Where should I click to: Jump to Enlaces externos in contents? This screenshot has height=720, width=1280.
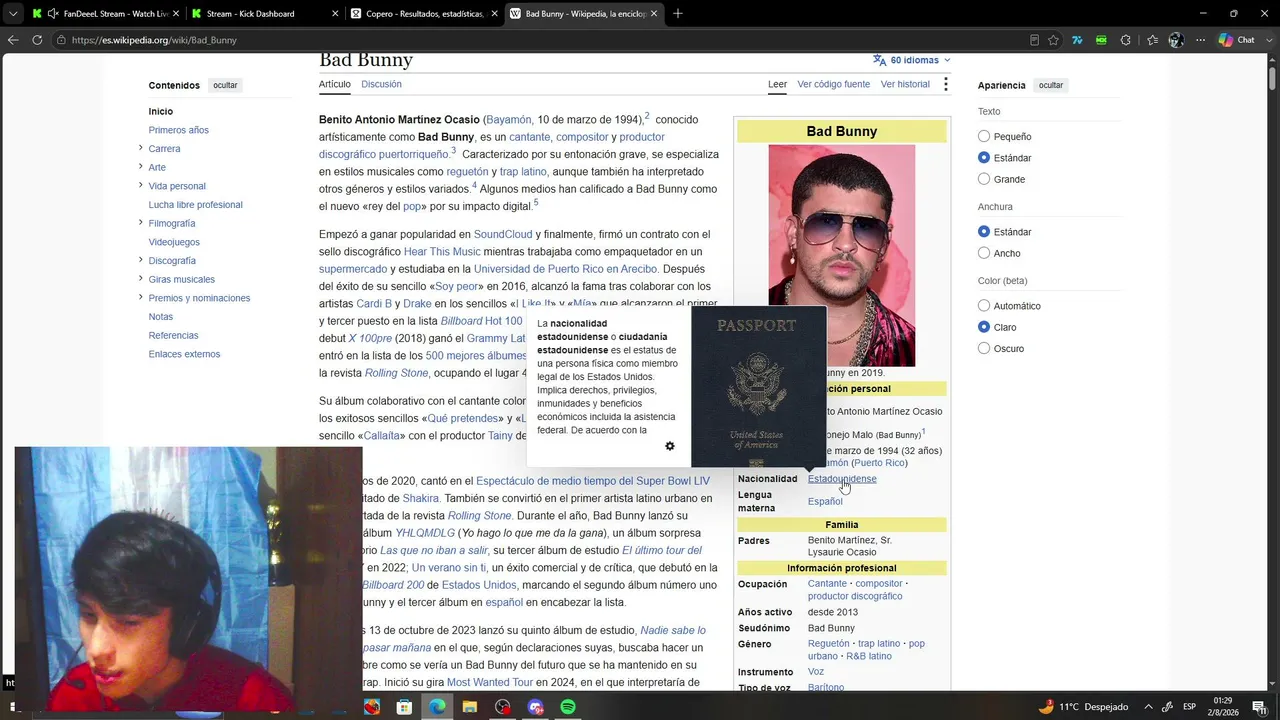point(184,354)
